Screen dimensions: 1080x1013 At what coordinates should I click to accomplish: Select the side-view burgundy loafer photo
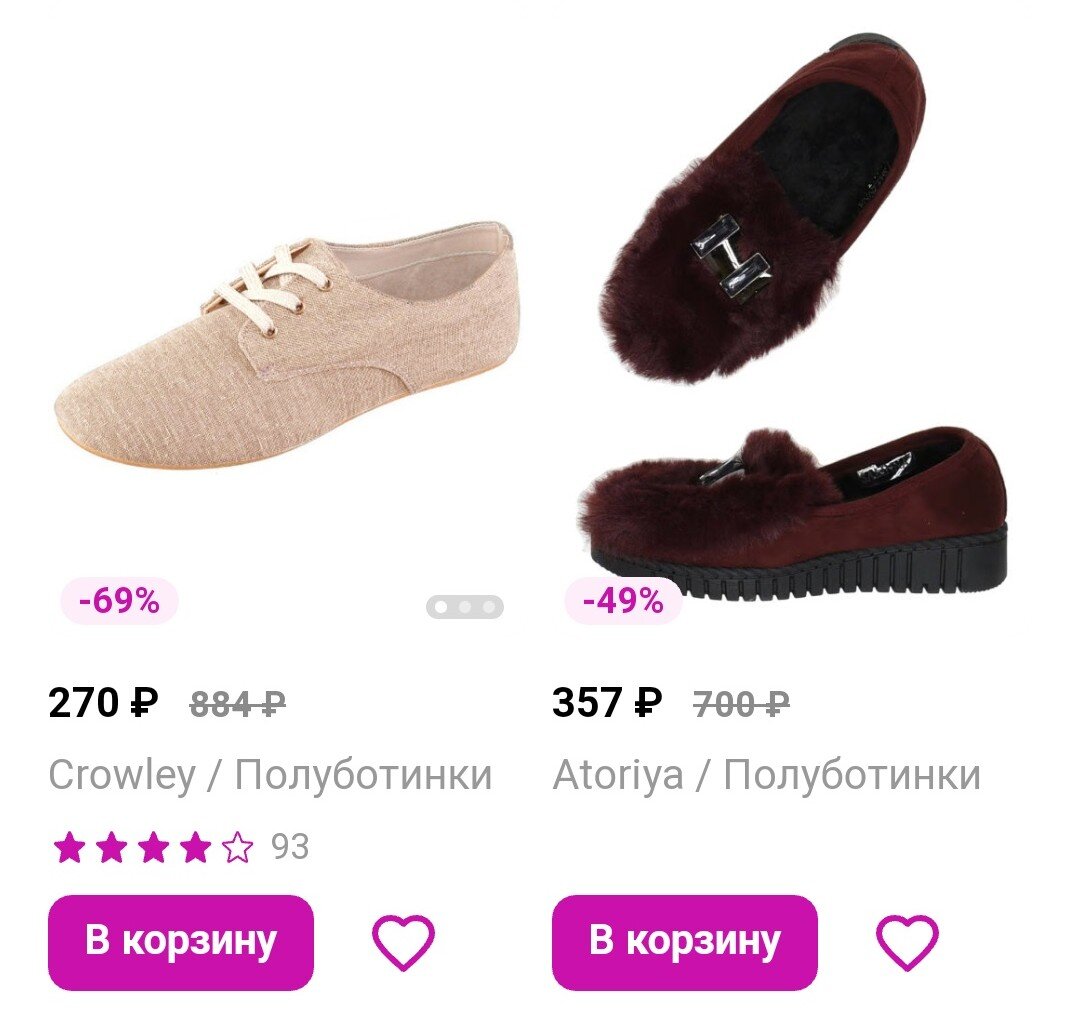pyautogui.click(x=792, y=513)
